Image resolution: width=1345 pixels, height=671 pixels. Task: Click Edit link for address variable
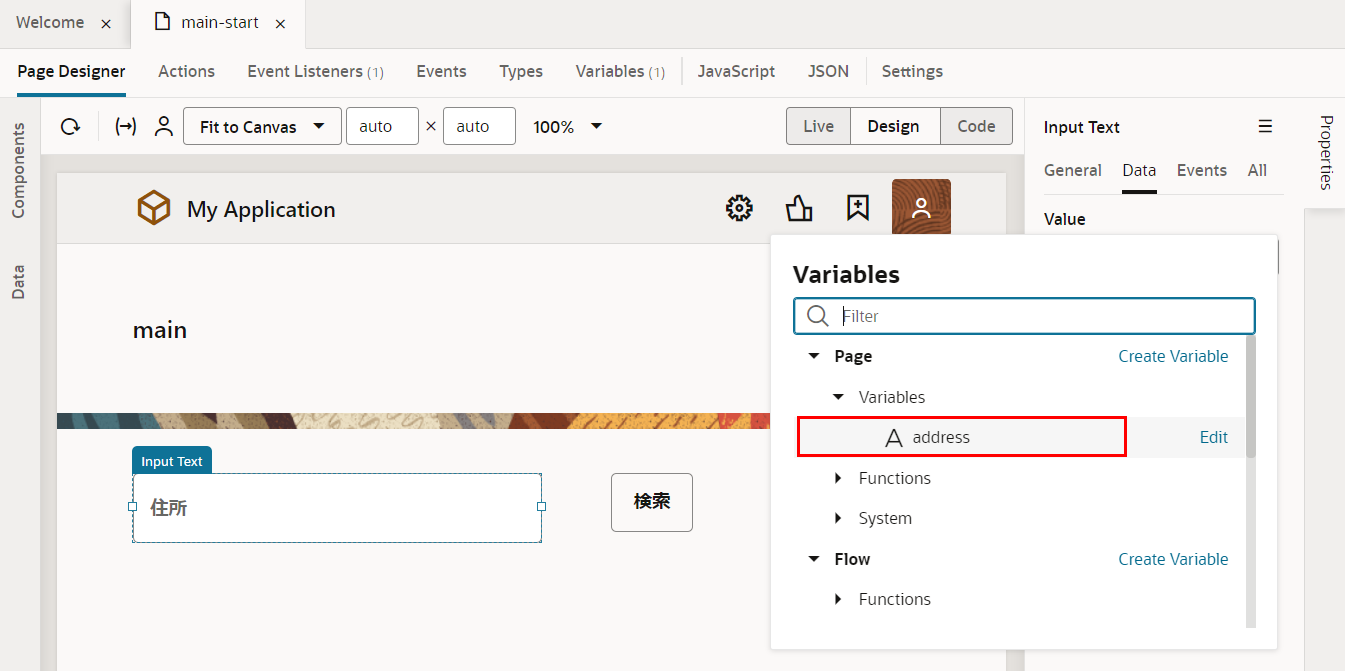tap(1213, 437)
